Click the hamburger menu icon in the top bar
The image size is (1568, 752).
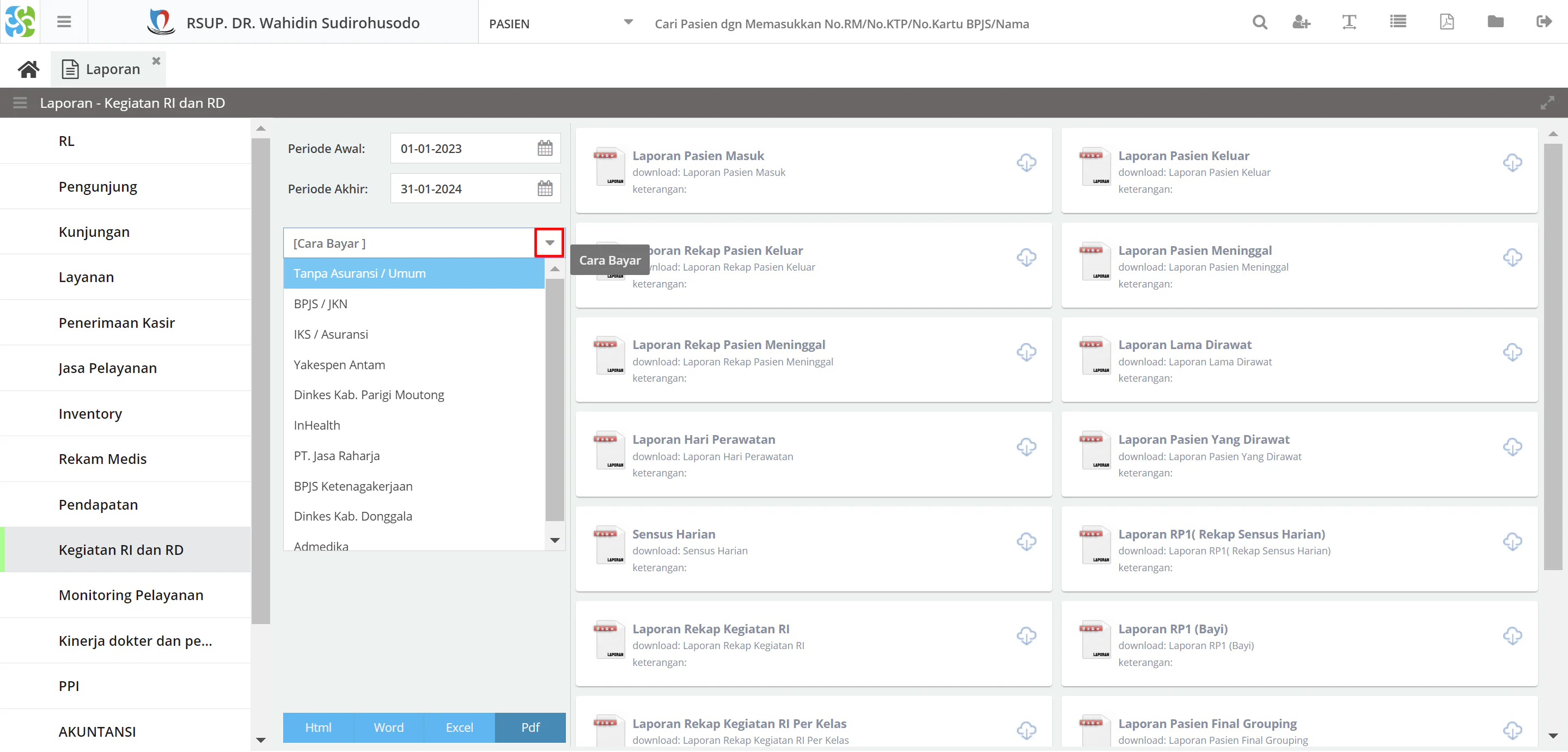click(x=64, y=22)
